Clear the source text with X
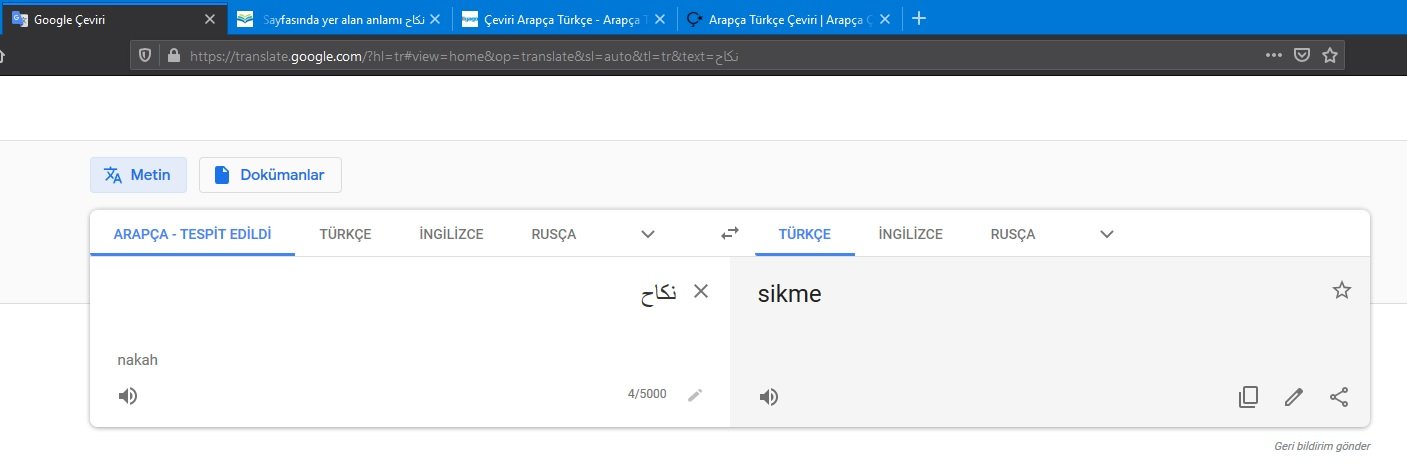 click(x=701, y=291)
